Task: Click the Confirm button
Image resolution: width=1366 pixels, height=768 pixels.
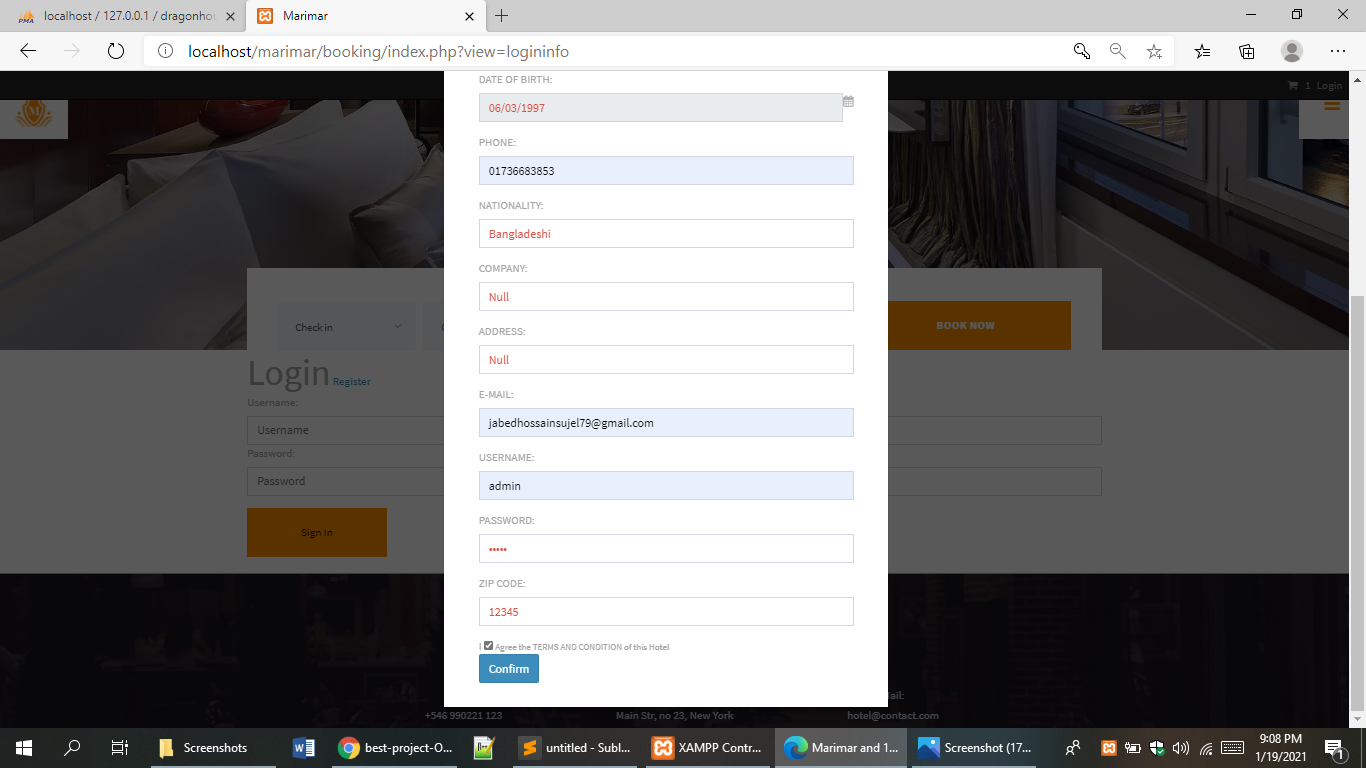Action: [x=508, y=668]
